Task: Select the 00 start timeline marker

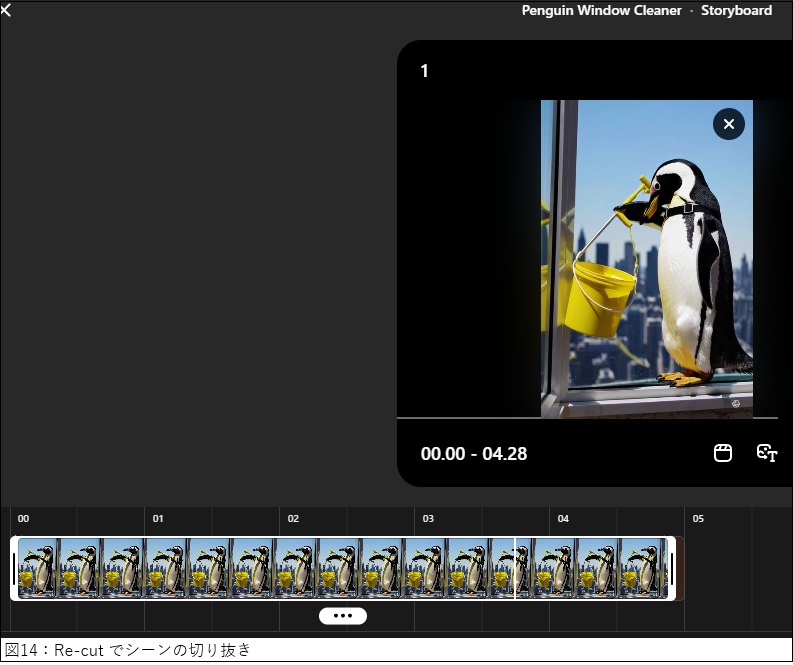Action: 23,519
